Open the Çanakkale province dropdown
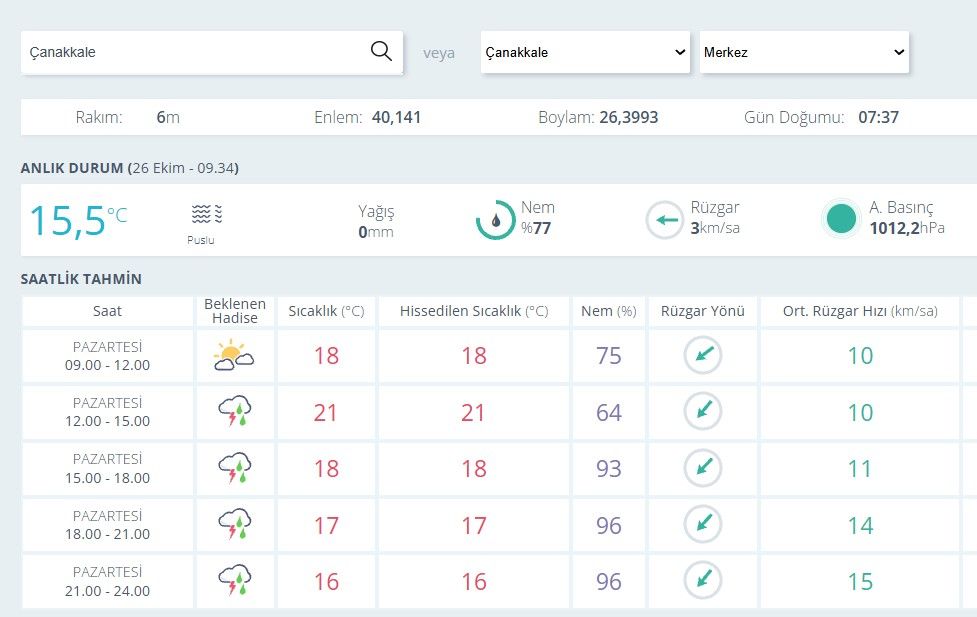 (x=585, y=52)
